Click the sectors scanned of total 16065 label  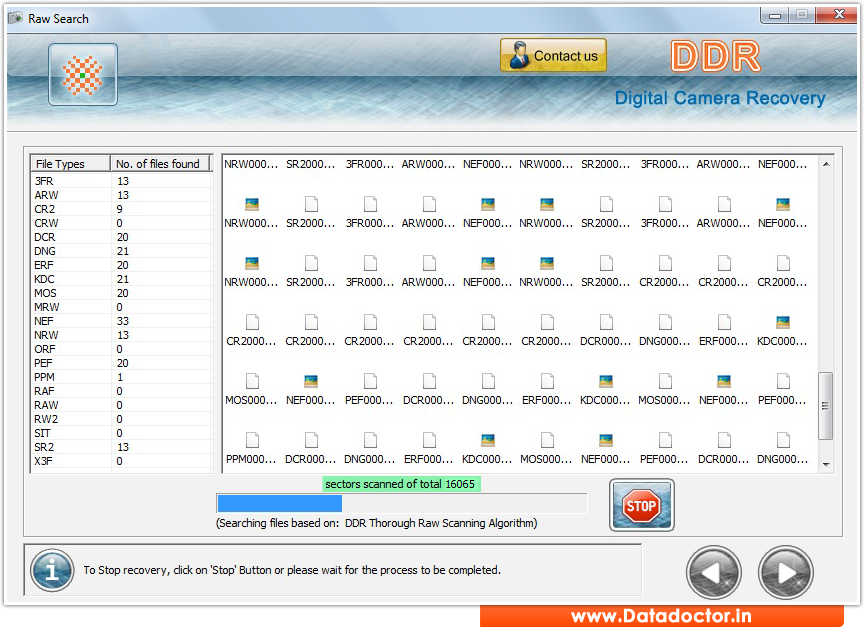pos(401,484)
